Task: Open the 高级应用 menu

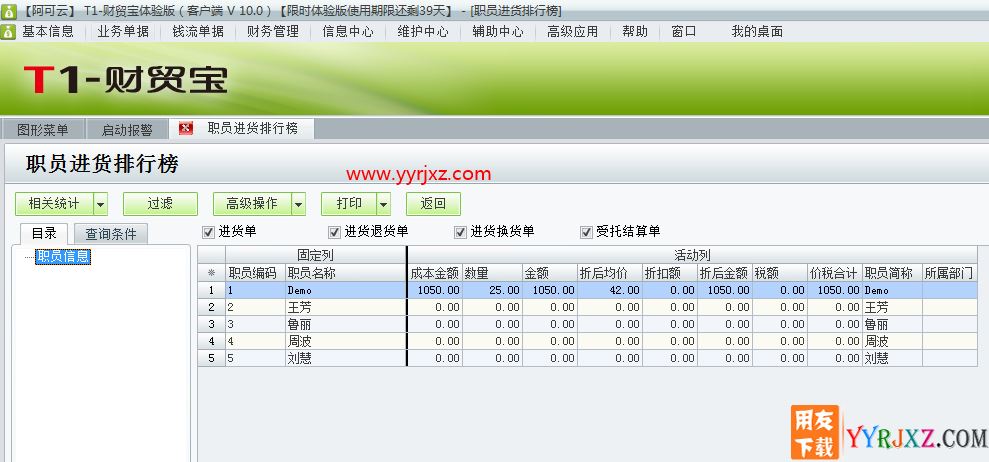Action: [x=573, y=31]
